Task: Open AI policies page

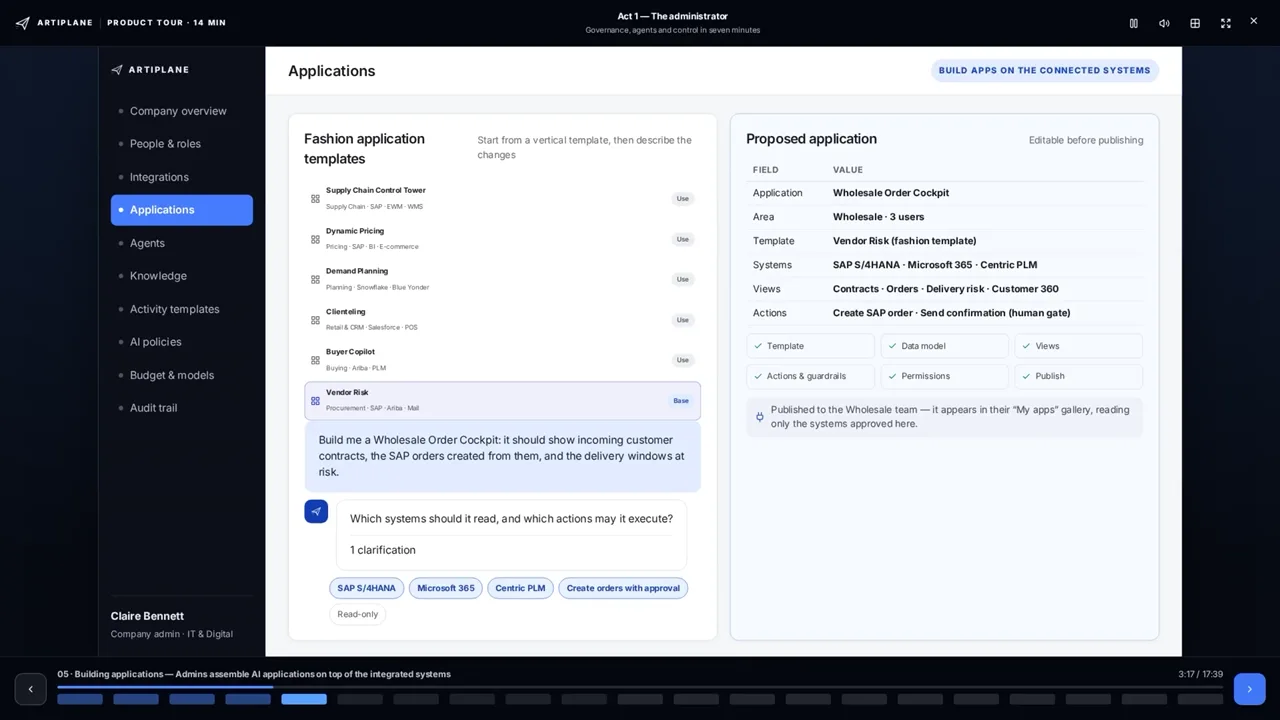Action: pyautogui.click(x=155, y=342)
